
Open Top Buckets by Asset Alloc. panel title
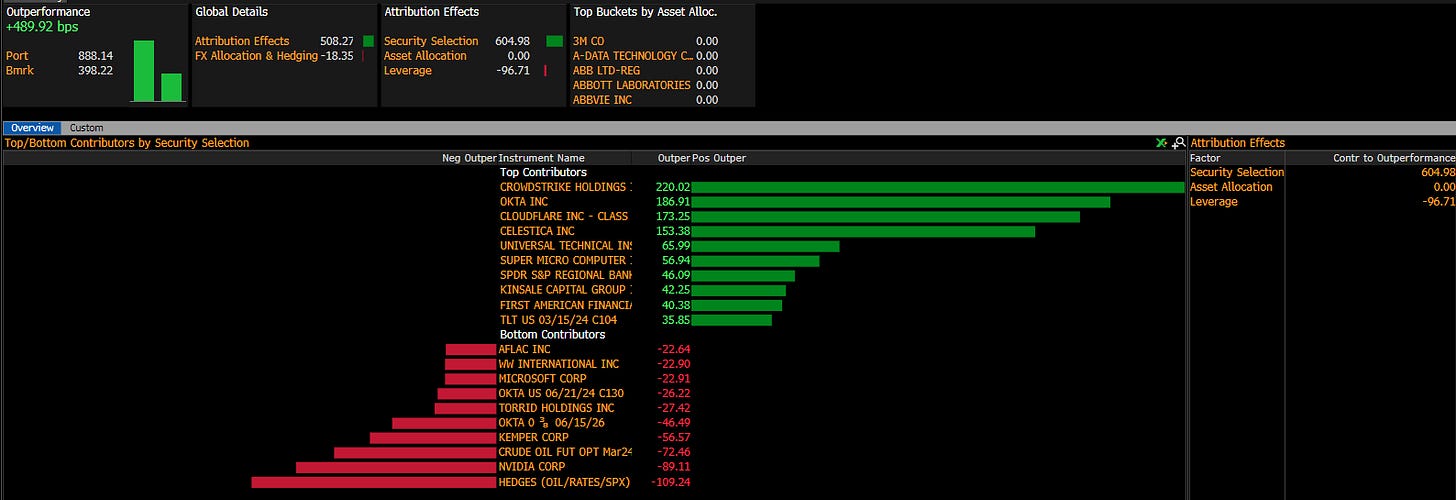(x=645, y=12)
